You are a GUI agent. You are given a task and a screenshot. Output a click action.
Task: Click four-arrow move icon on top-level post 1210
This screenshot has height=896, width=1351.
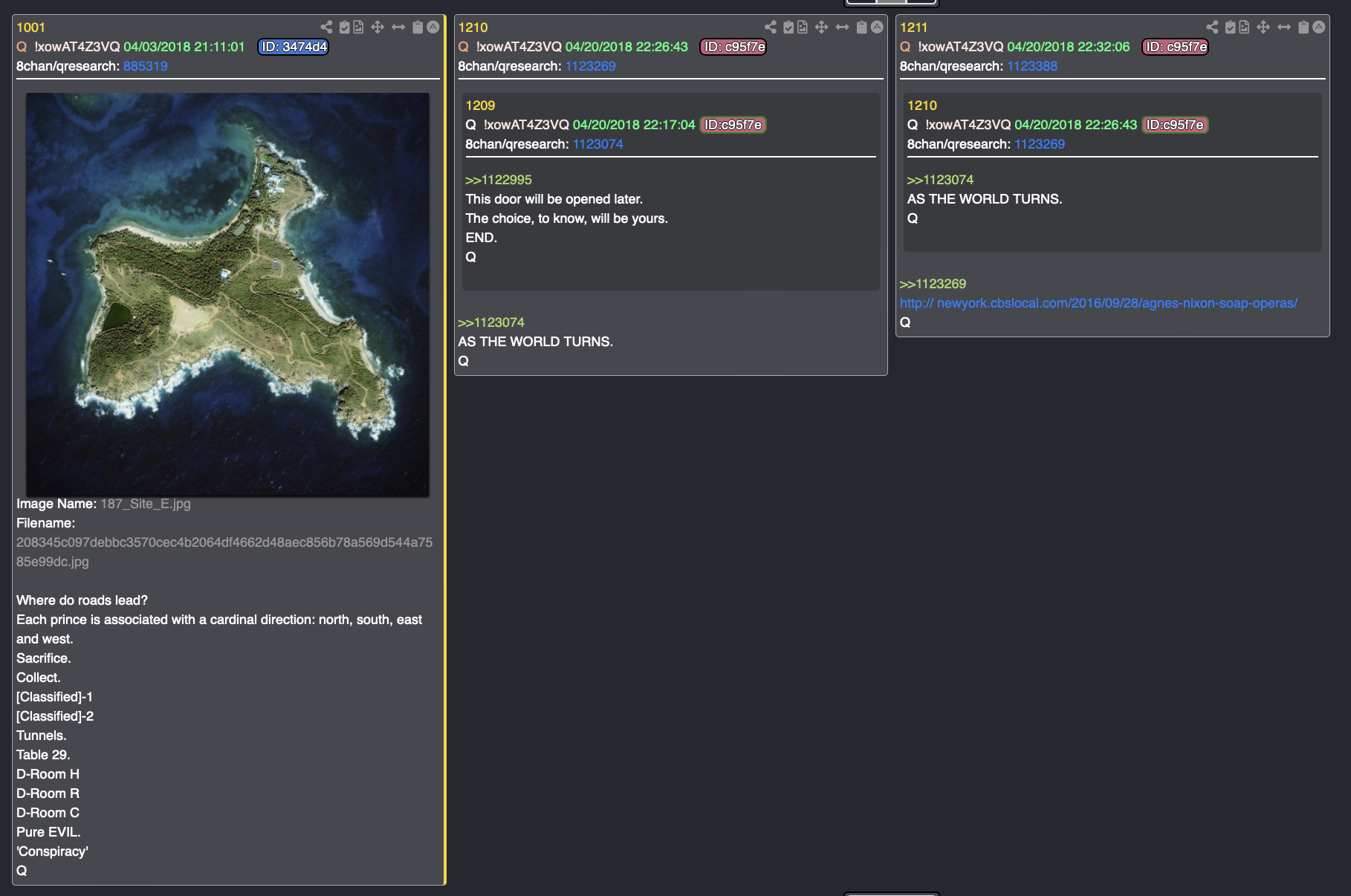point(821,27)
